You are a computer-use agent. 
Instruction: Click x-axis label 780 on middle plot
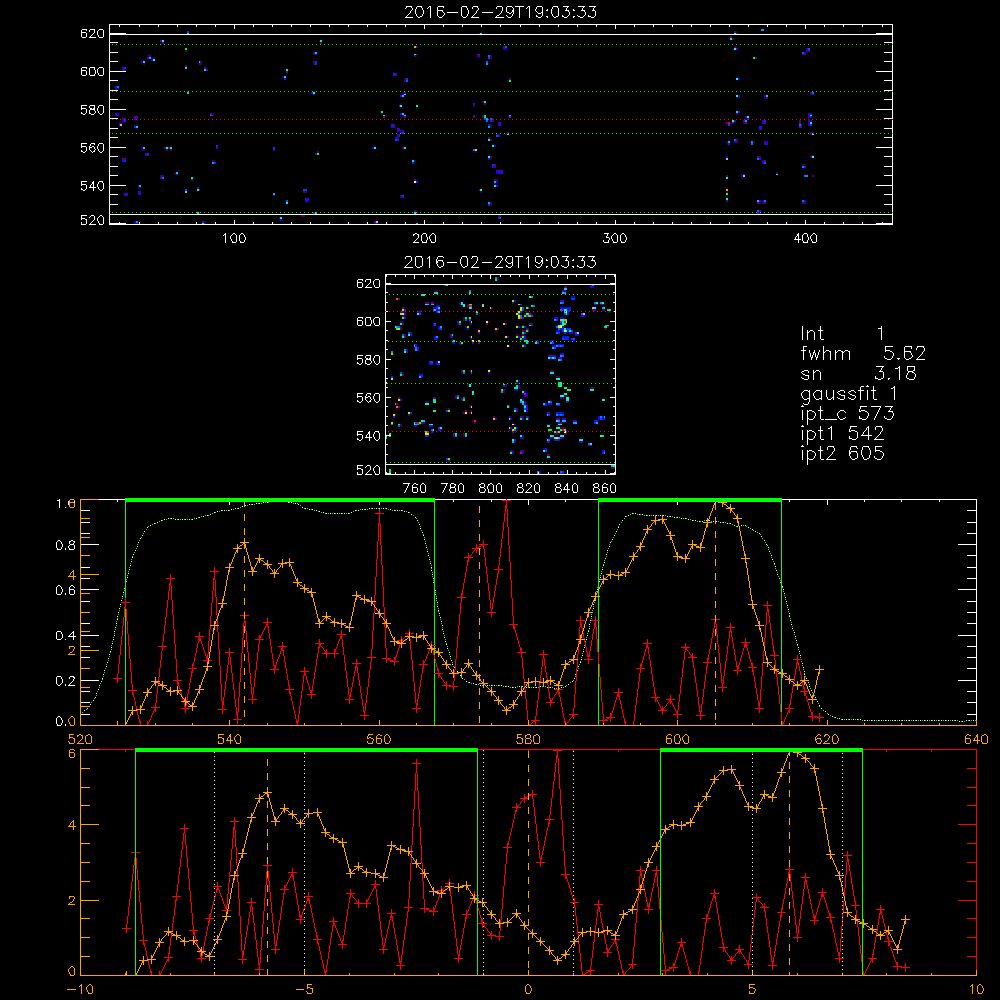(x=453, y=489)
